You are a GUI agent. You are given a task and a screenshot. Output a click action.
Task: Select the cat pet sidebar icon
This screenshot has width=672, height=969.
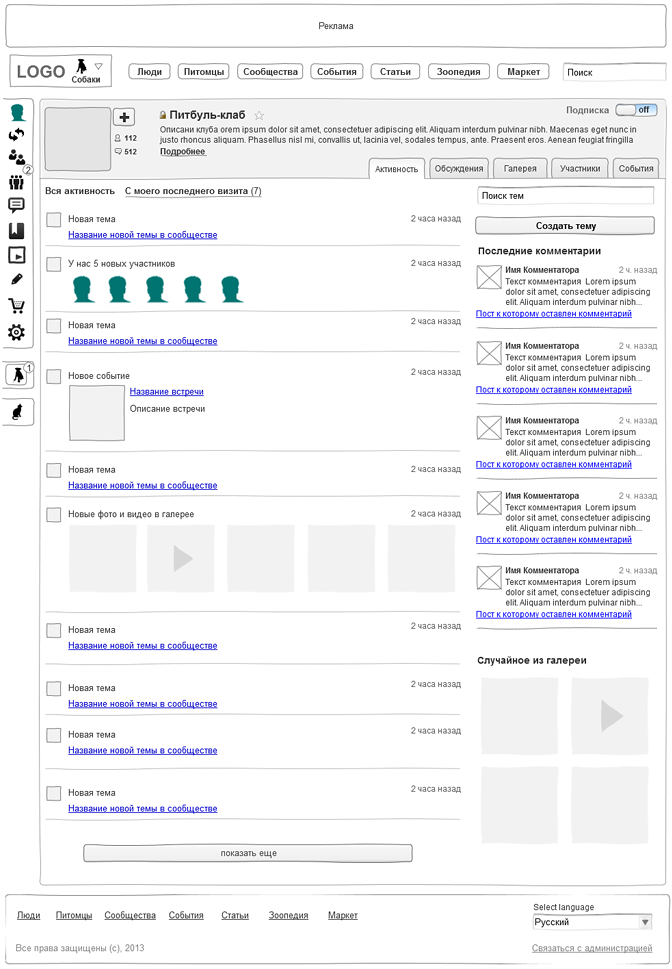[x=18, y=412]
